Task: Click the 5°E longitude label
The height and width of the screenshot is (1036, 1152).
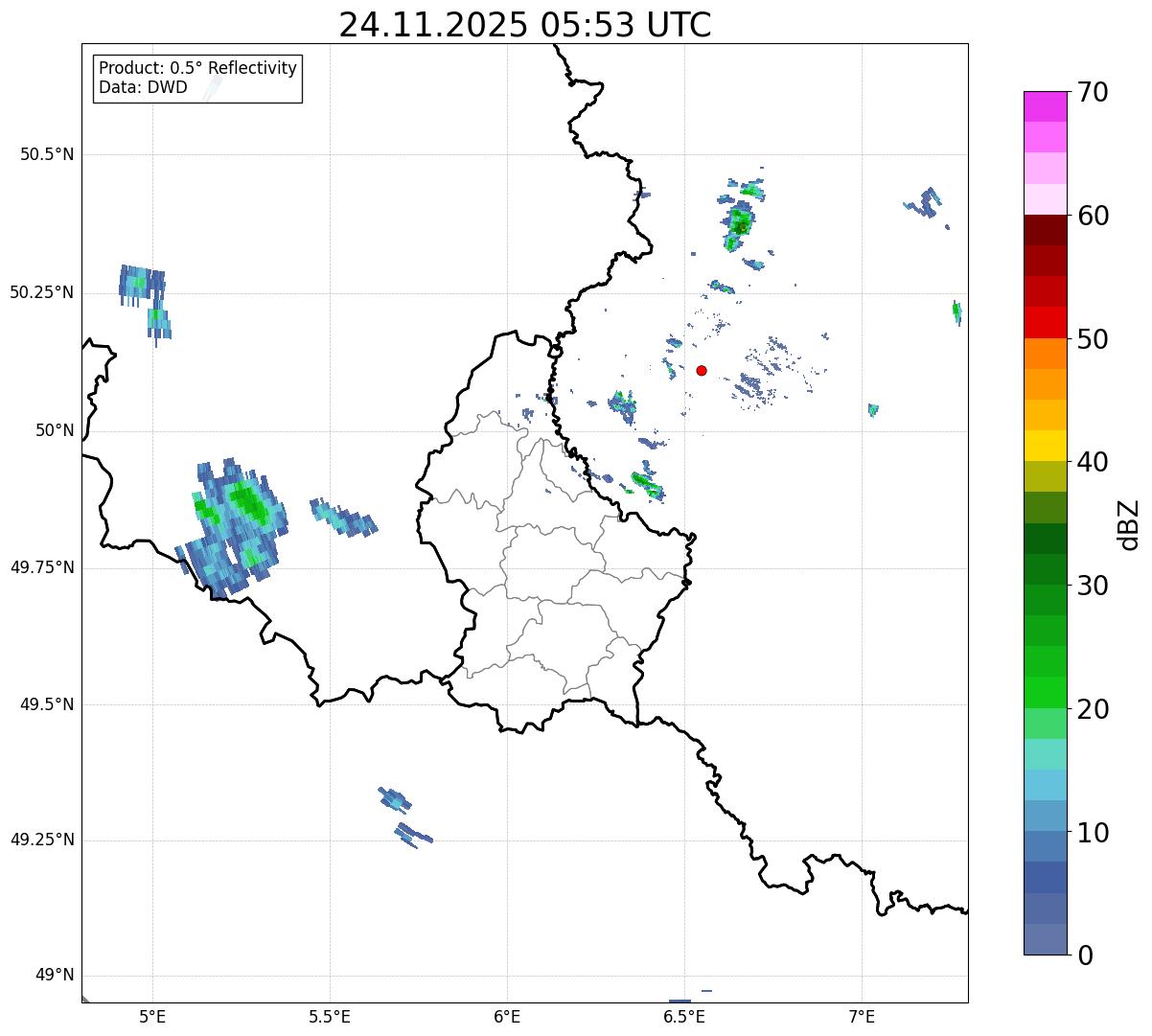Action: (x=152, y=1016)
